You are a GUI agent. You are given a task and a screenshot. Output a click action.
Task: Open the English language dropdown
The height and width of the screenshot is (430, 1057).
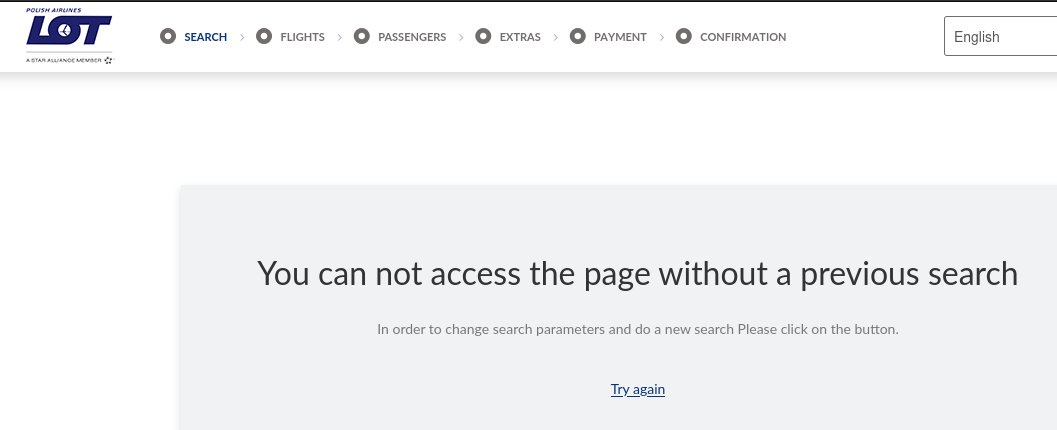click(999, 37)
